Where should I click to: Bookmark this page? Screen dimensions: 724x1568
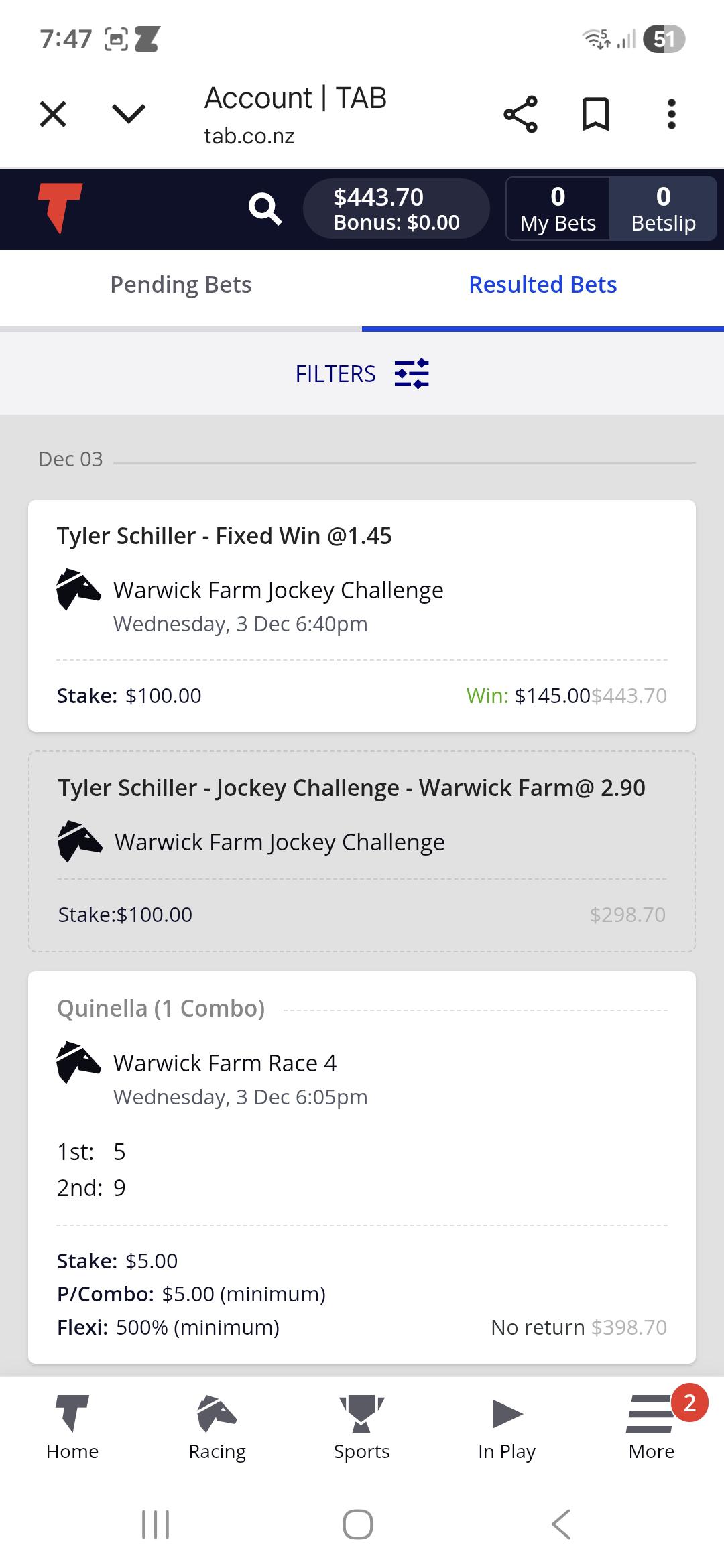[595, 114]
